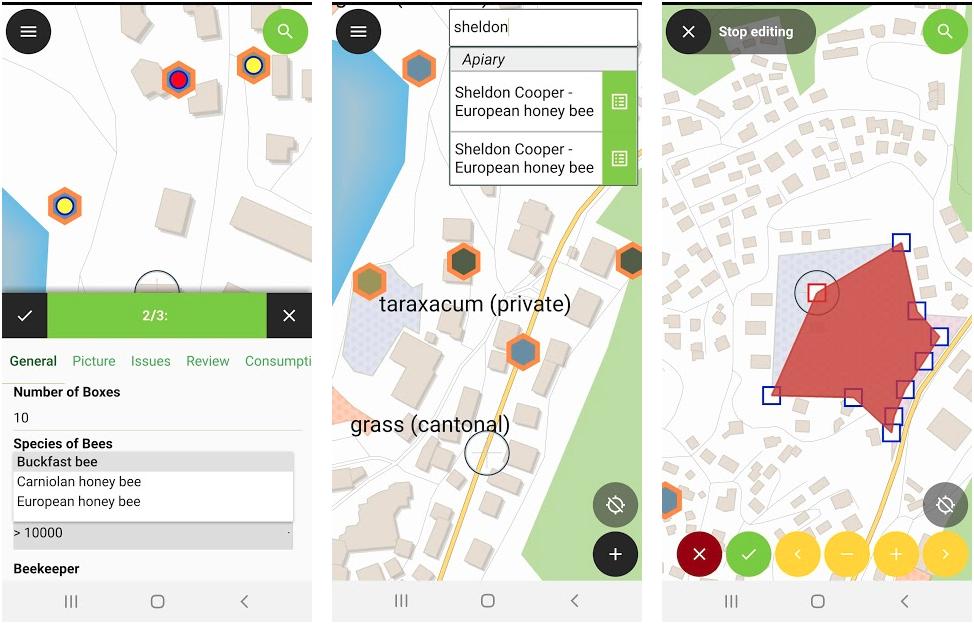The height and width of the screenshot is (626, 974).
Task: Tap the taraxacum (private) field label
Action: click(475, 304)
